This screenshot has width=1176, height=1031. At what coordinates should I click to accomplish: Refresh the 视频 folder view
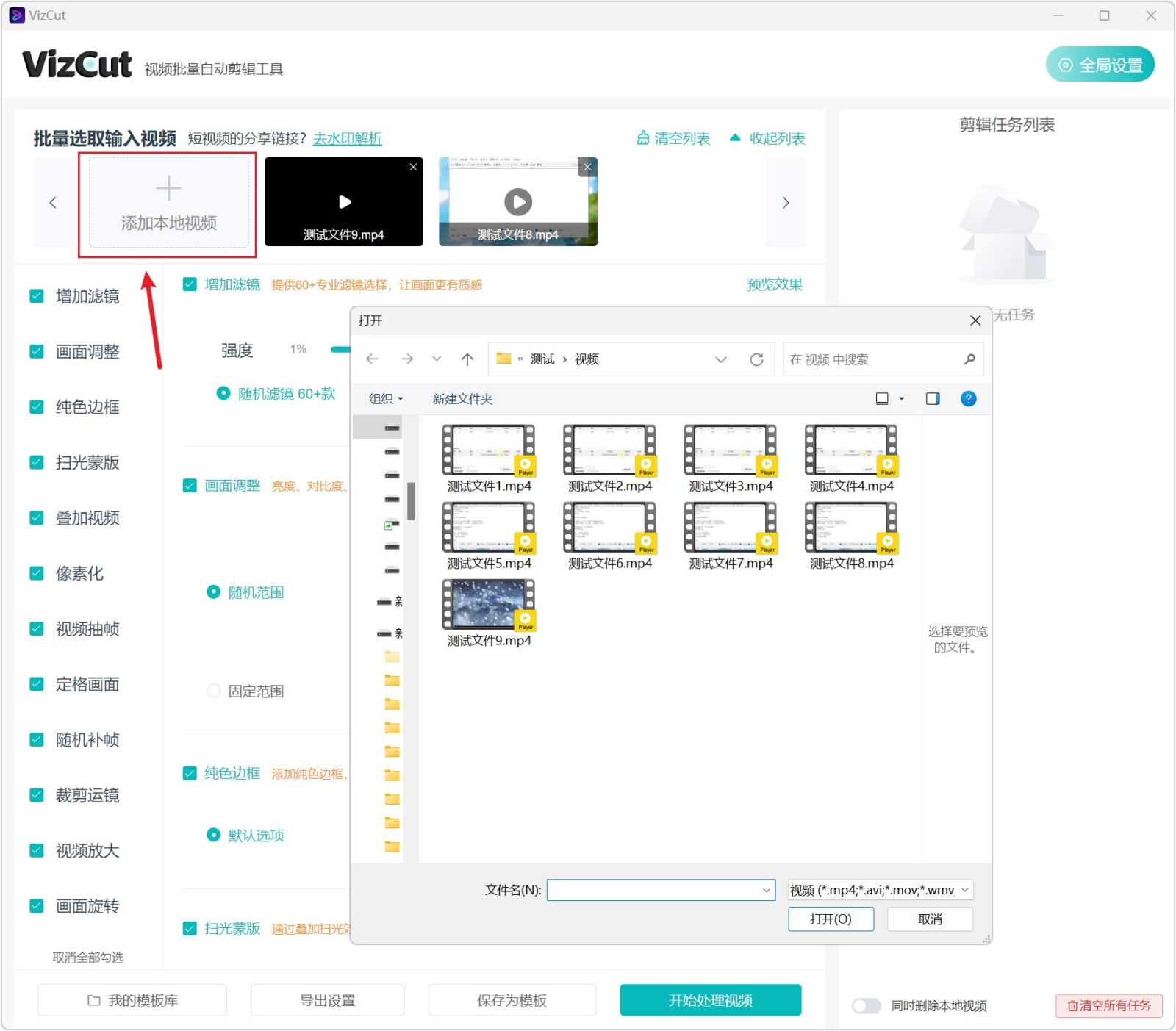[756, 359]
